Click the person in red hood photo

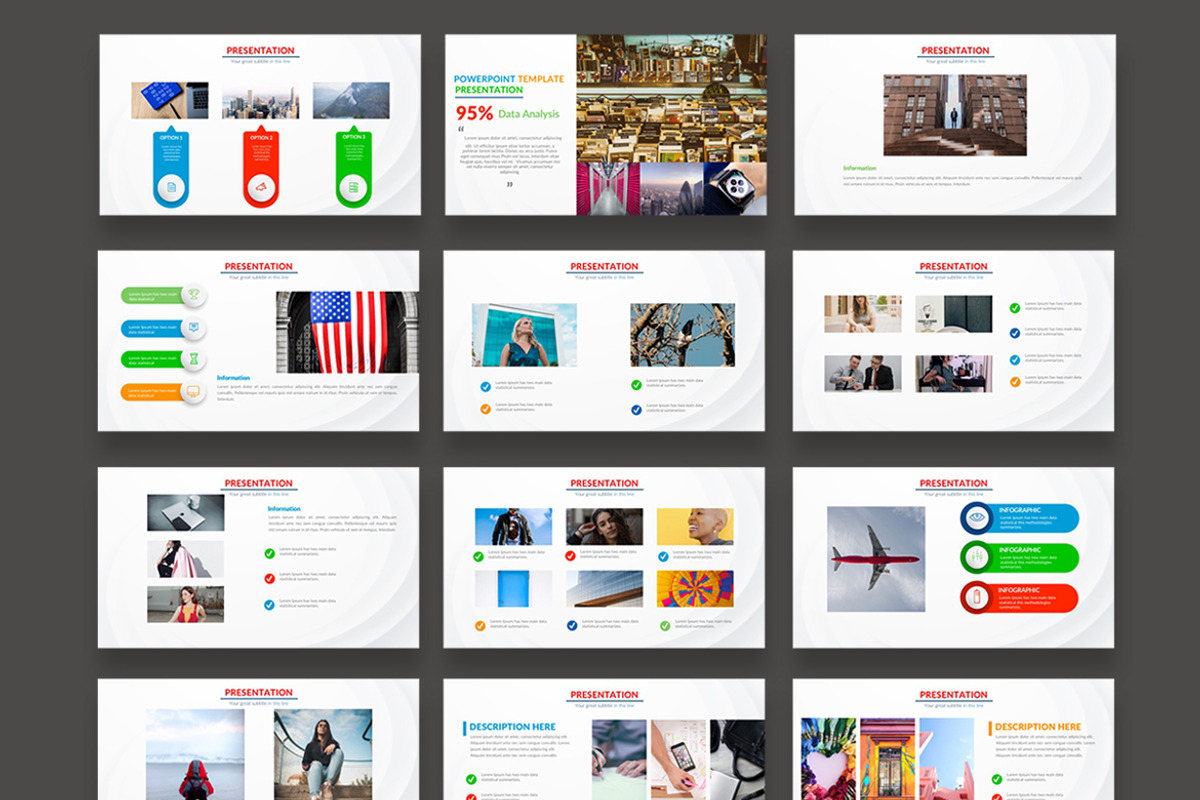[x=195, y=754]
